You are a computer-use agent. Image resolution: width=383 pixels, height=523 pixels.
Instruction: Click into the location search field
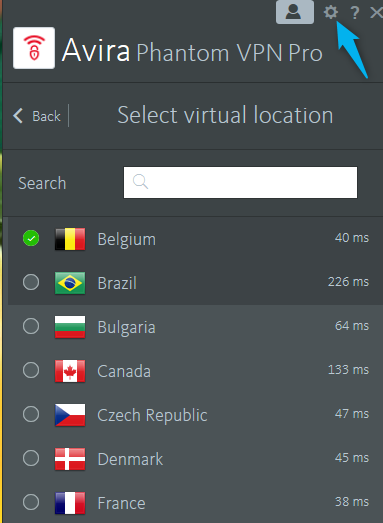click(x=240, y=182)
